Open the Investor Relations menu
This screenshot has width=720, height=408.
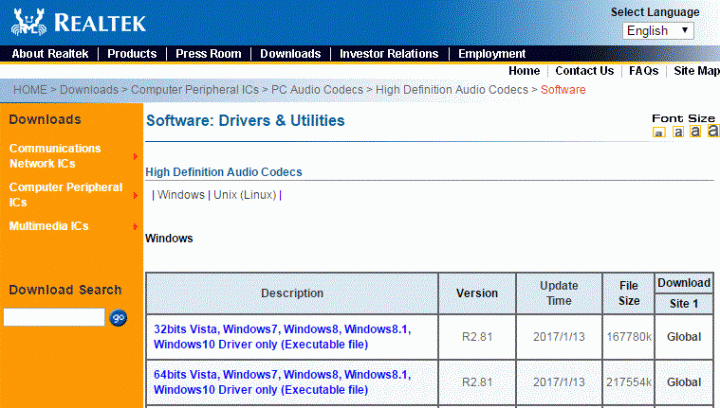[x=389, y=54]
